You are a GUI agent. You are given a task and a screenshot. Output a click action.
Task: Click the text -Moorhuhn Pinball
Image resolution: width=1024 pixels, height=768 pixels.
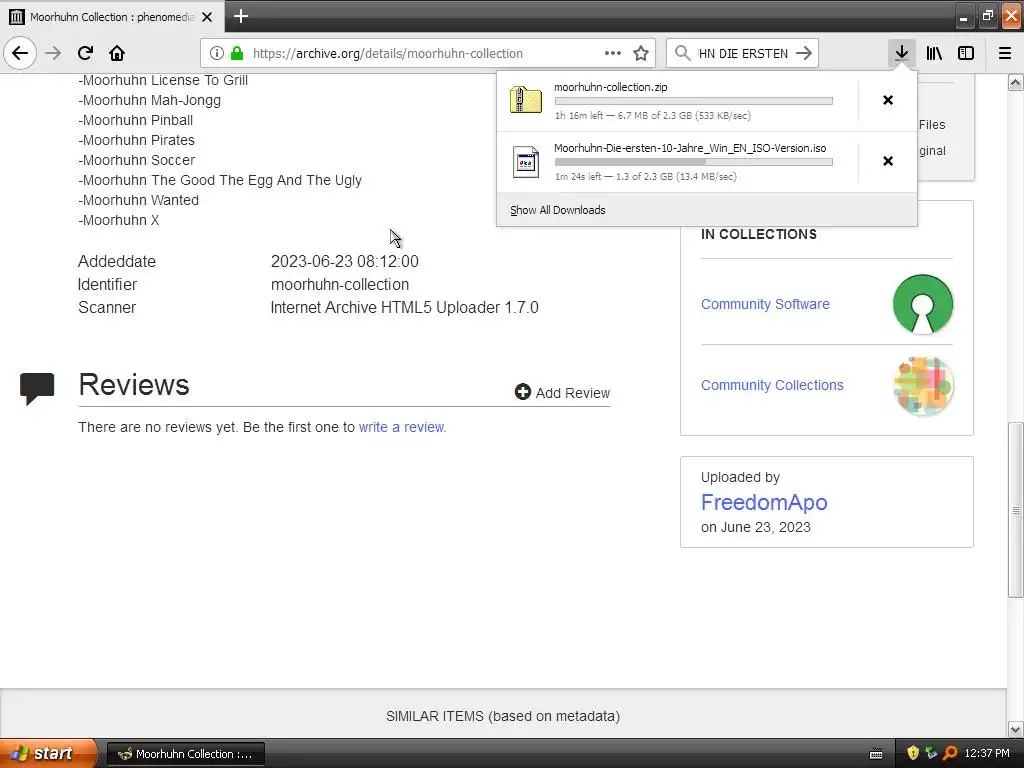coord(136,120)
